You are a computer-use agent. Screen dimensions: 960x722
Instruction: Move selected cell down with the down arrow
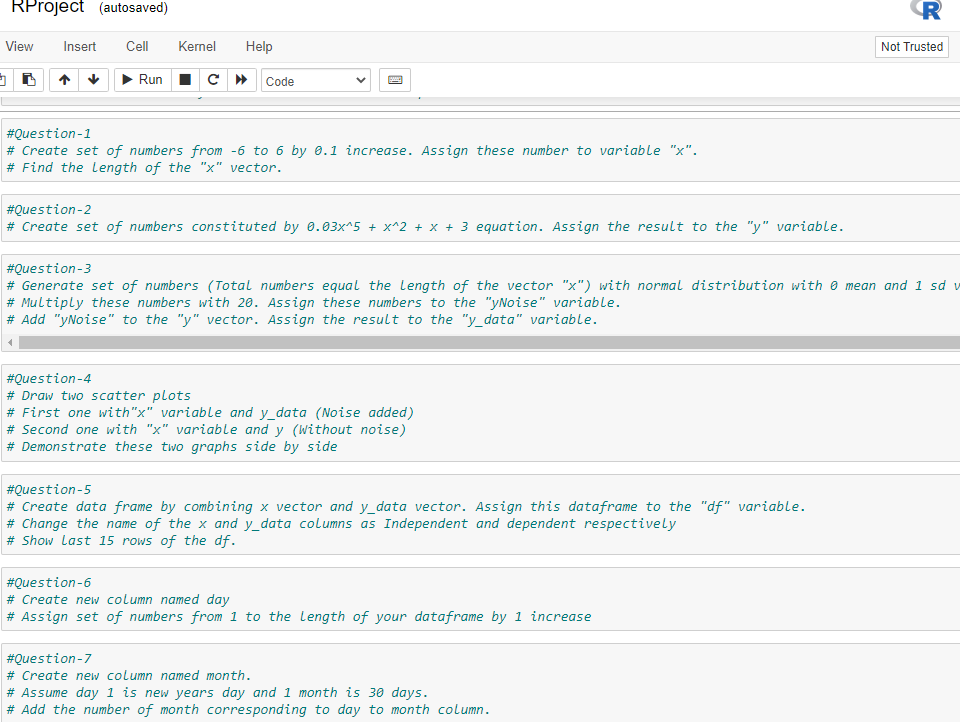[92, 80]
